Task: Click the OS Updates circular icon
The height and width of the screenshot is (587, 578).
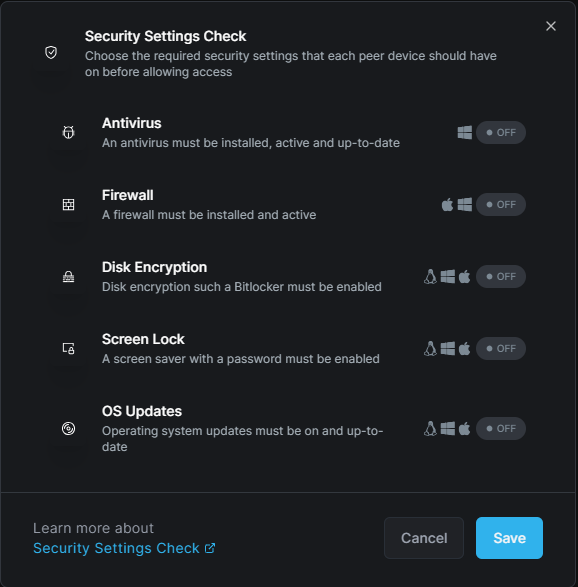Action: click(x=68, y=428)
